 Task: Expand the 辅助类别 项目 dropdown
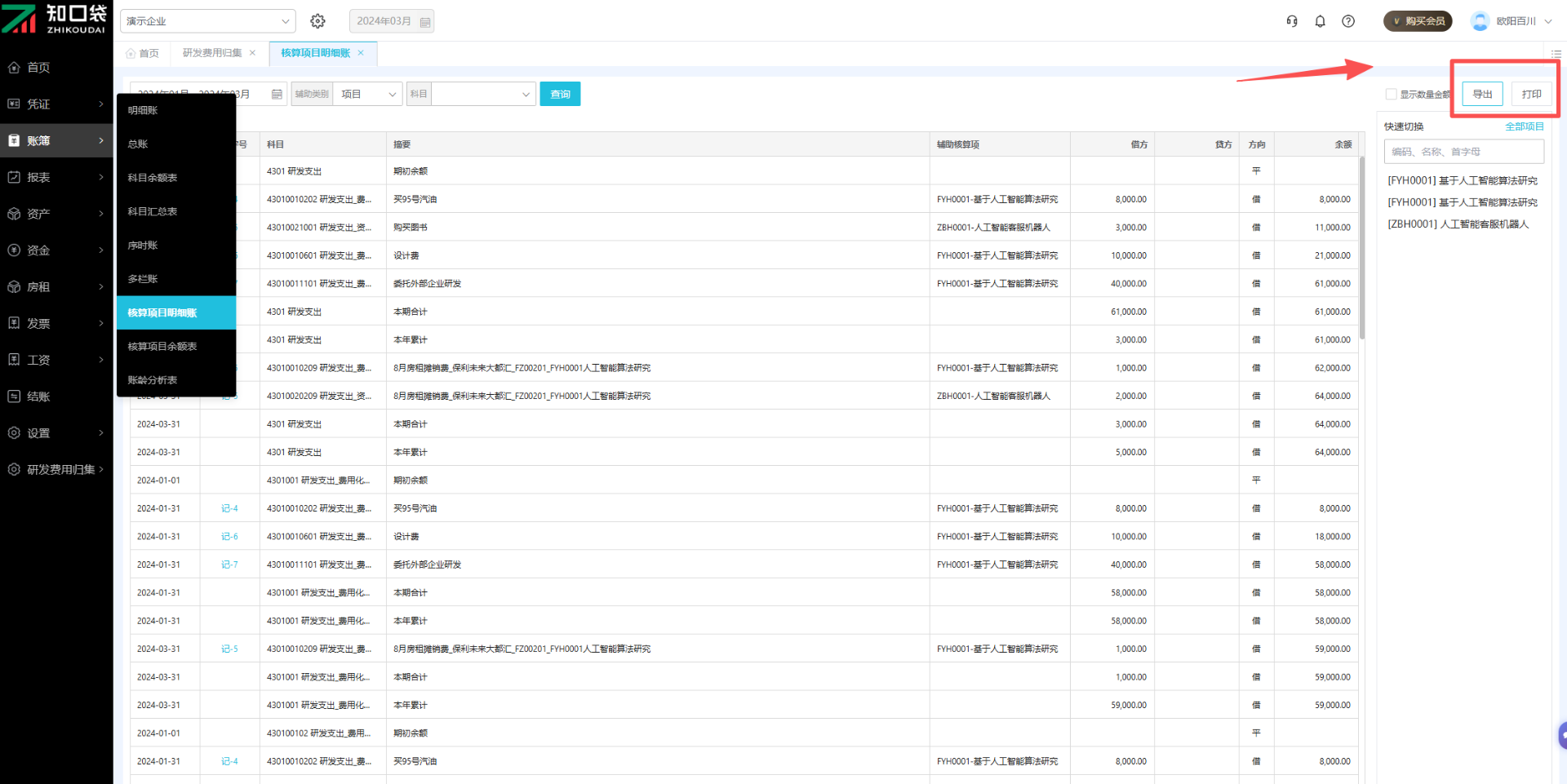pyautogui.click(x=367, y=95)
